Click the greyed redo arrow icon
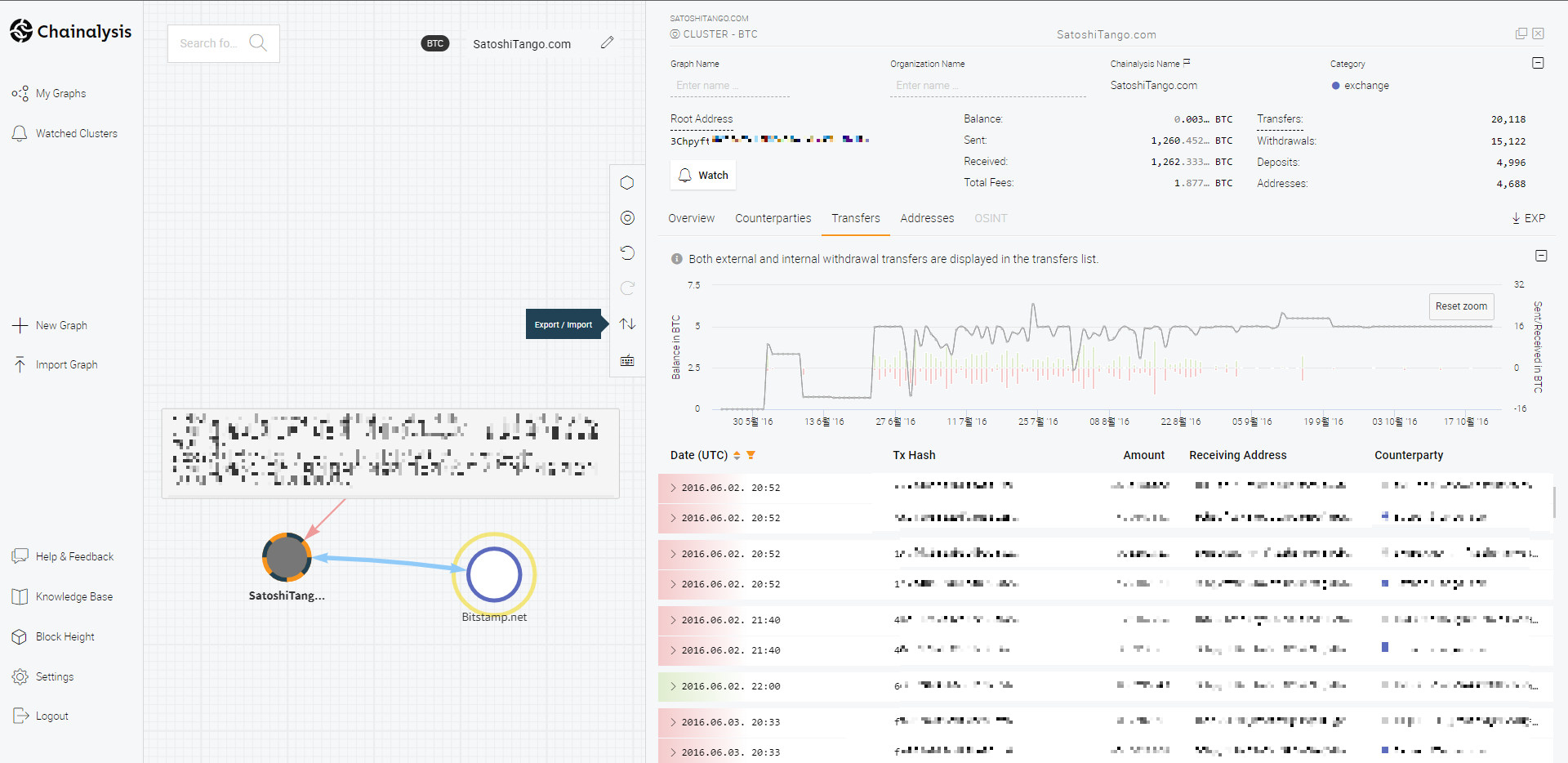The height and width of the screenshot is (763, 1568). click(627, 288)
